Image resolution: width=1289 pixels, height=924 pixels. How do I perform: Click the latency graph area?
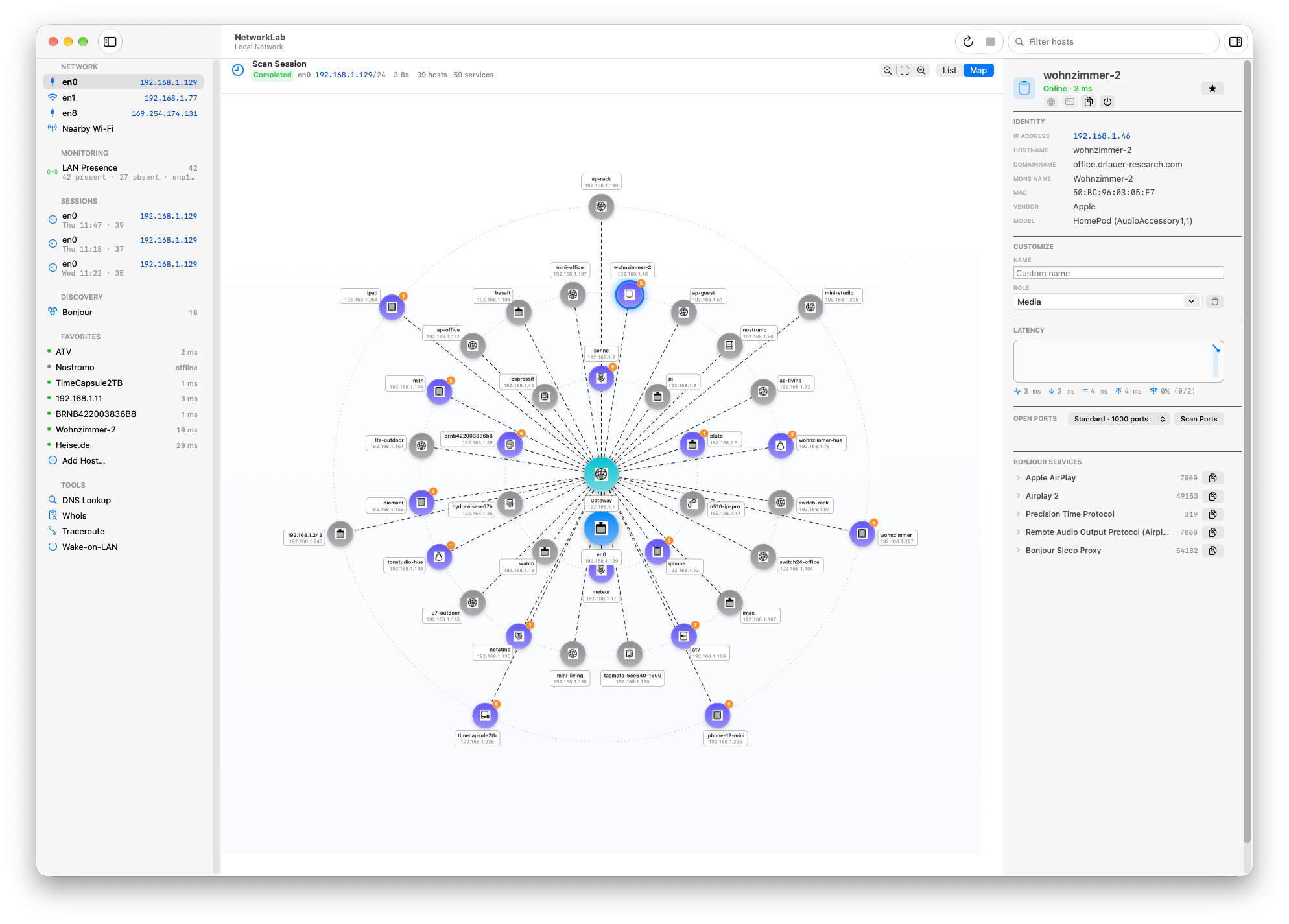tap(1118, 361)
